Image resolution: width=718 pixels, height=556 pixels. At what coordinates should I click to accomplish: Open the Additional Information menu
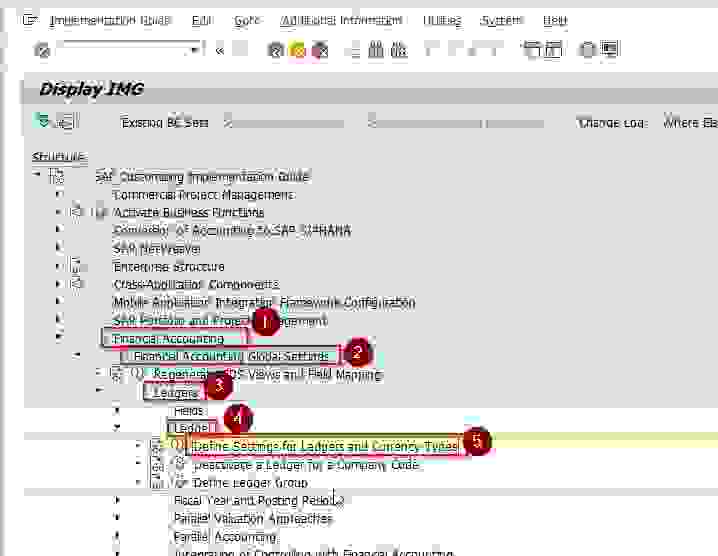341,20
